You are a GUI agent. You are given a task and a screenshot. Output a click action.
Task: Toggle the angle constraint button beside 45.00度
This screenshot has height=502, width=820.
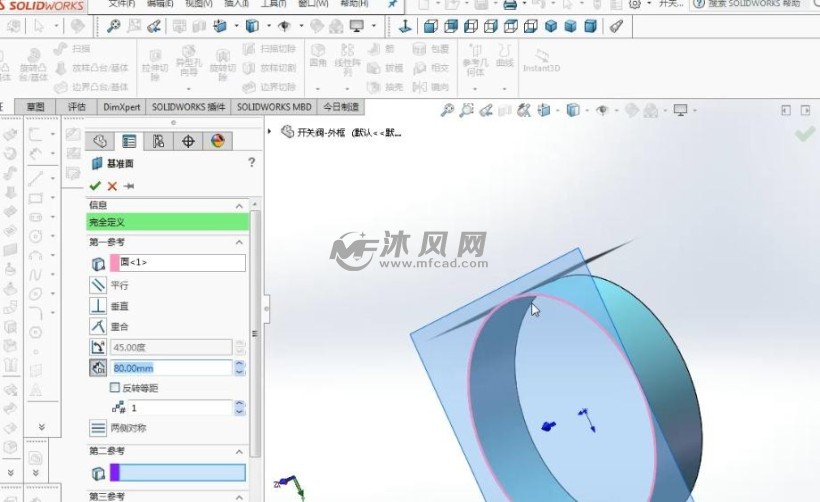pos(98,347)
